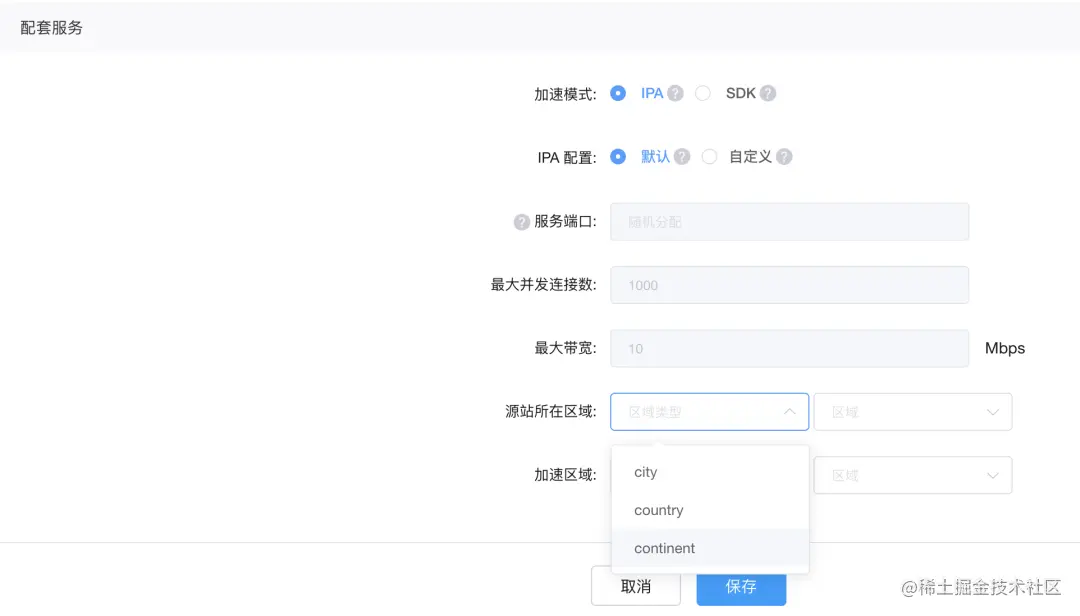Select the 默认 IPA configuration radio
The height and width of the screenshot is (616, 1080).
(618, 156)
